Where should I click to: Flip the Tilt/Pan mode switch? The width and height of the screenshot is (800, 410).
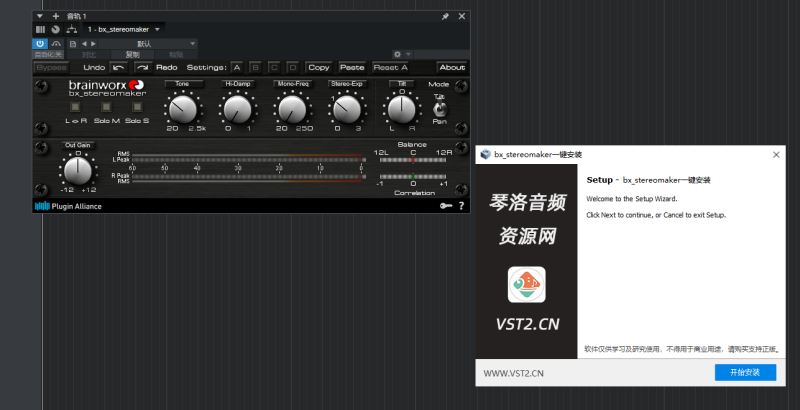tap(440, 108)
